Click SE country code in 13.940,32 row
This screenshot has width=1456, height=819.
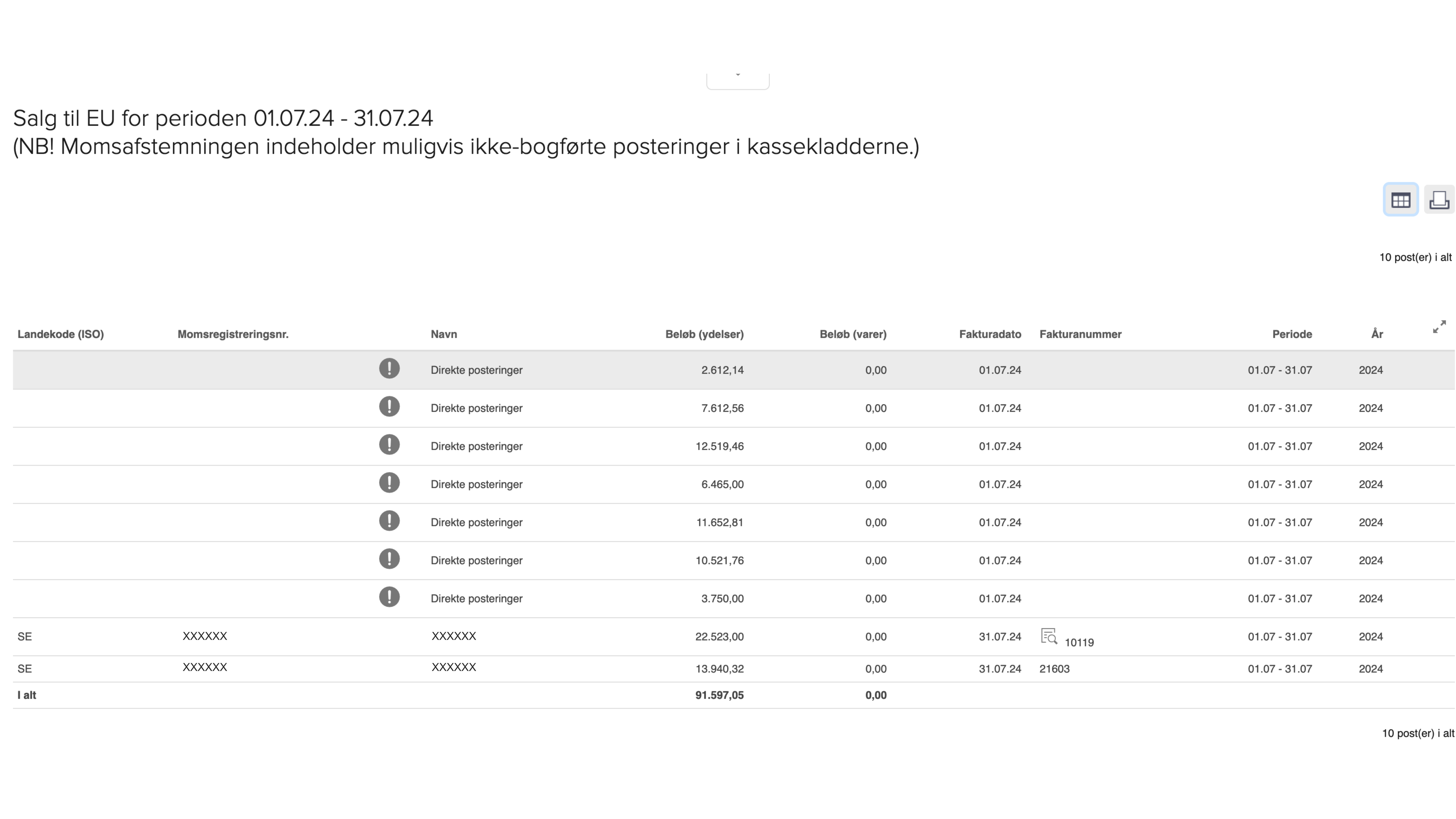click(25, 669)
